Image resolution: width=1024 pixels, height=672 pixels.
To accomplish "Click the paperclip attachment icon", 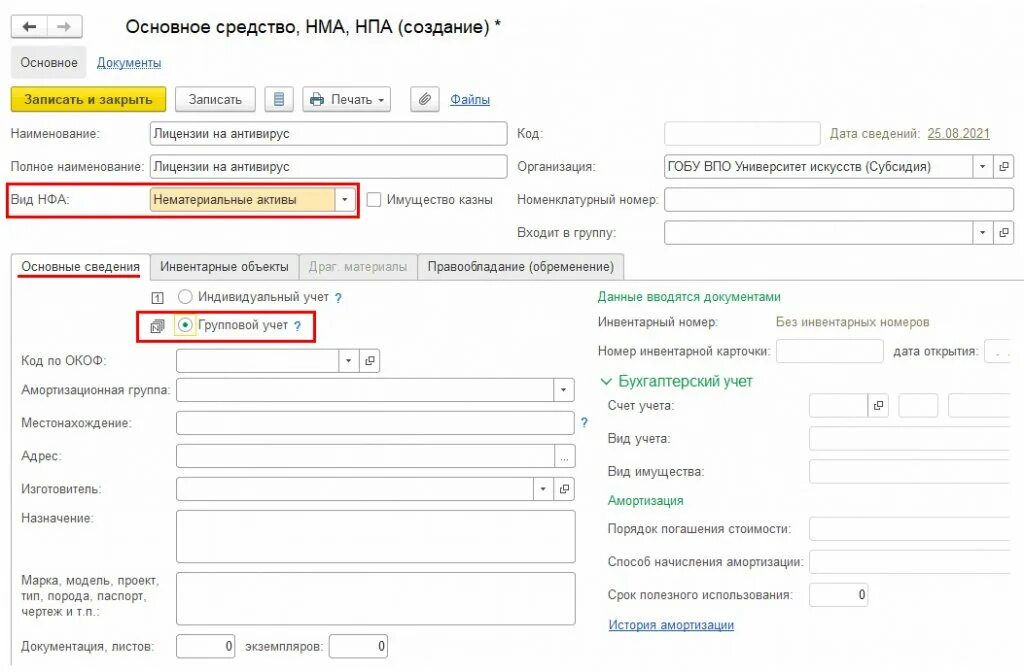I will [424, 99].
